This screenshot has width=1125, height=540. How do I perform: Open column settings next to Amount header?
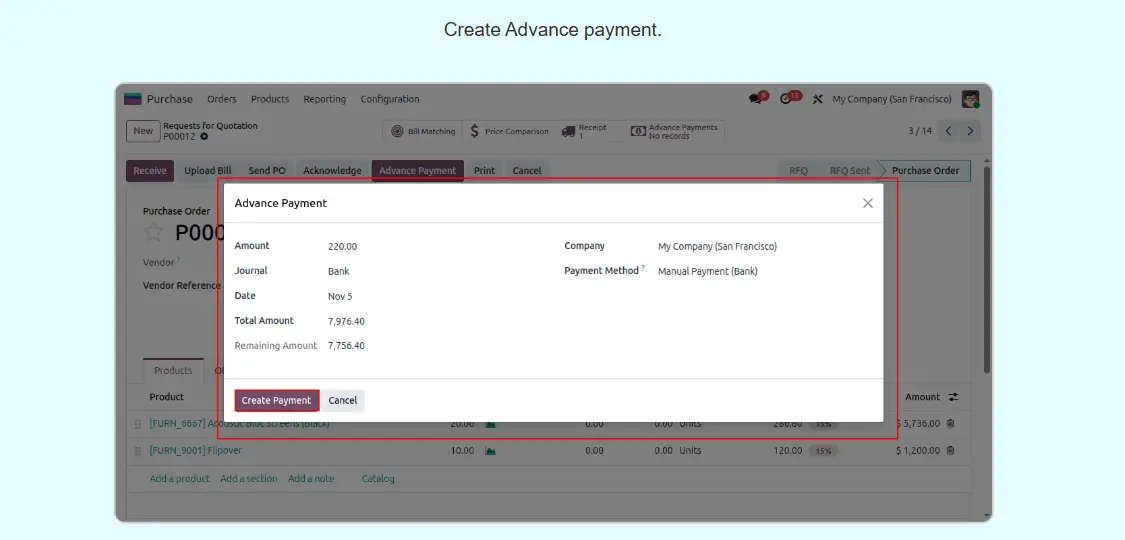(x=953, y=397)
